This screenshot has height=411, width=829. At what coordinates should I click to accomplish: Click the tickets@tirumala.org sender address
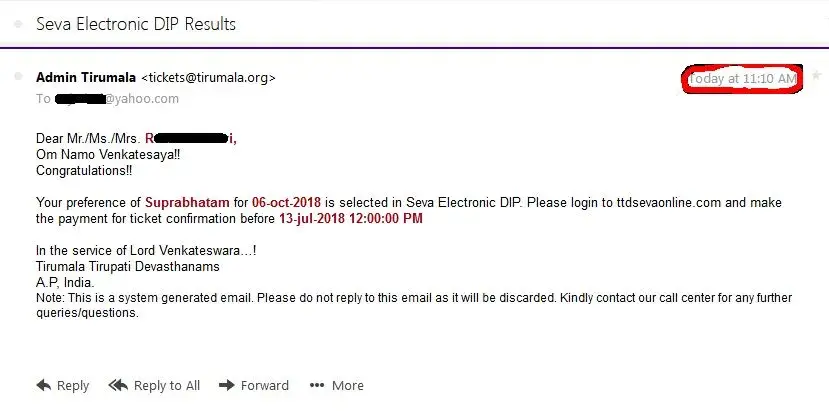pyautogui.click(x=208, y=77)
